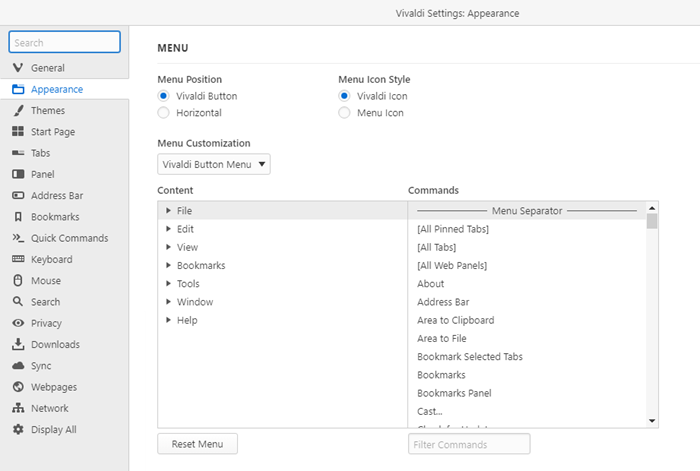The height and width of the screenshot is (471, 700).
Task: Select the Address Bar command in list
Action: (443, 302)
